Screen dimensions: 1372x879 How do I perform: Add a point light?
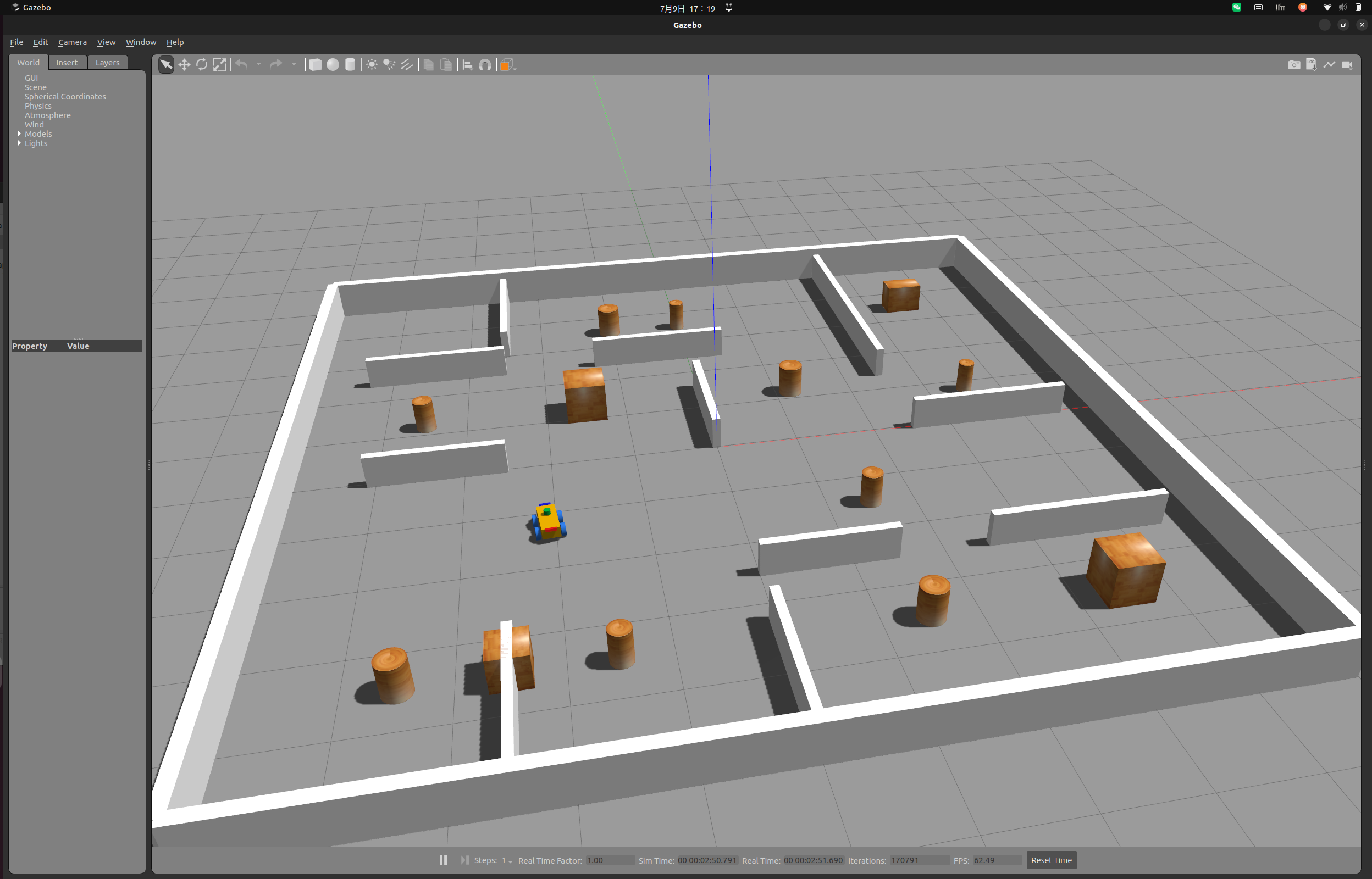(x=371, y=64)
